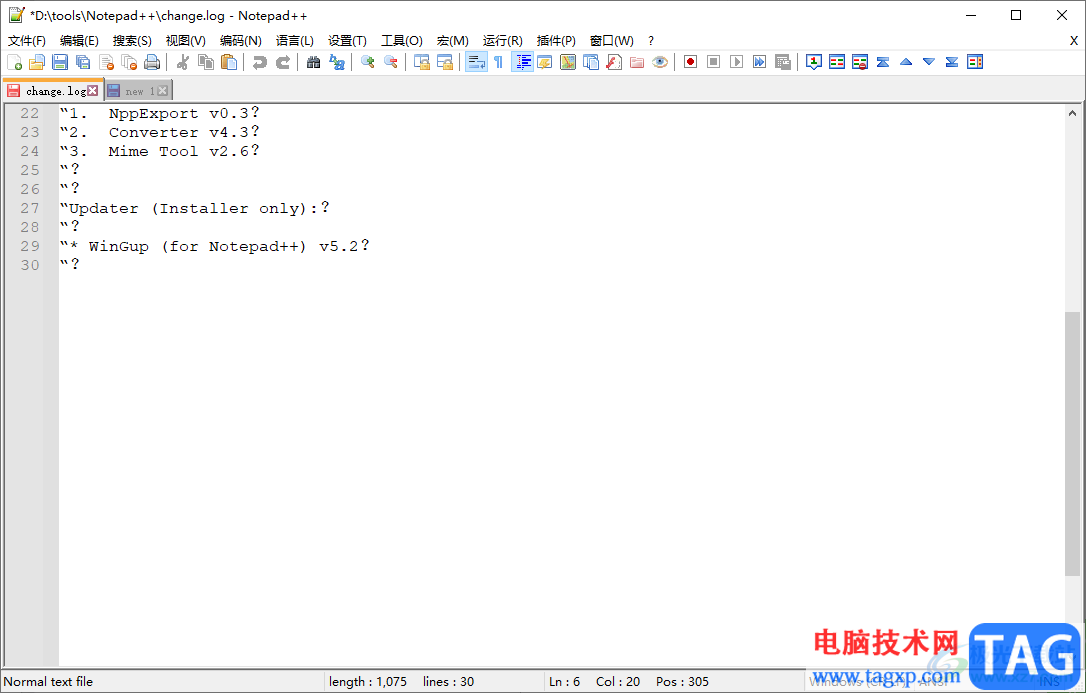Run the macro multiple times with the double-arrow icon
Viewport: 1086px width, 693px height.
(x=760, y=62)
